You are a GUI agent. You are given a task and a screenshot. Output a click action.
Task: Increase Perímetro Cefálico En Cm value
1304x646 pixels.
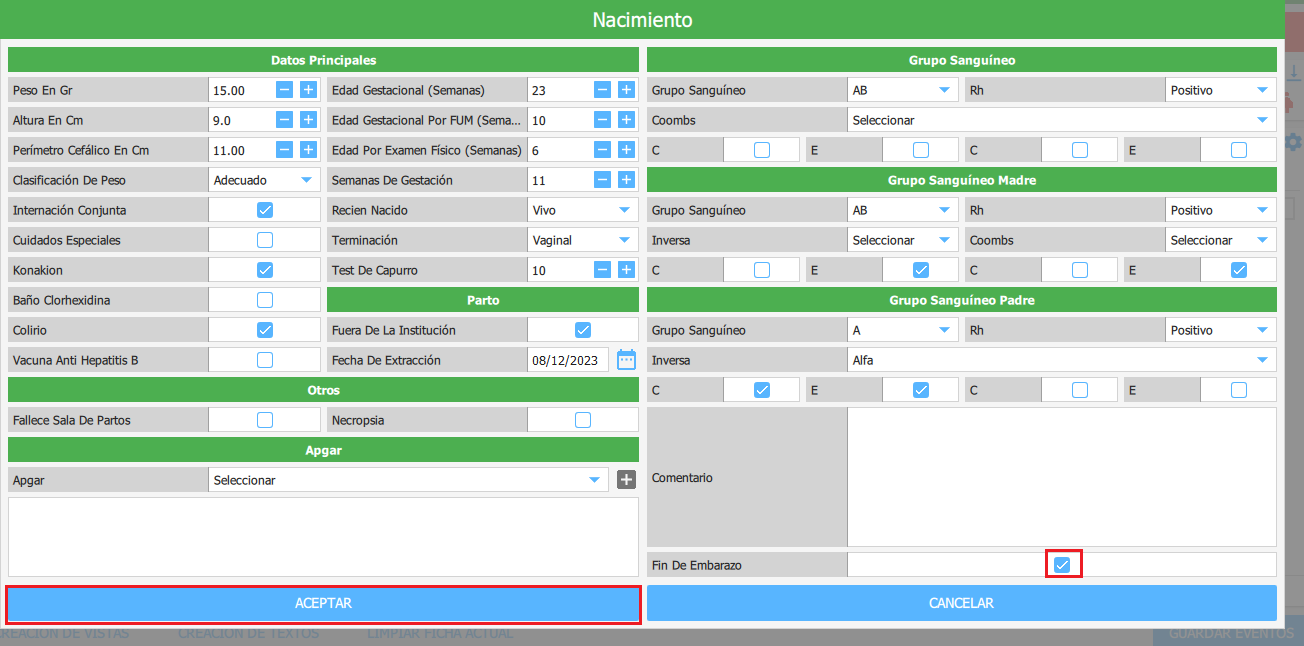click(308, 150)
